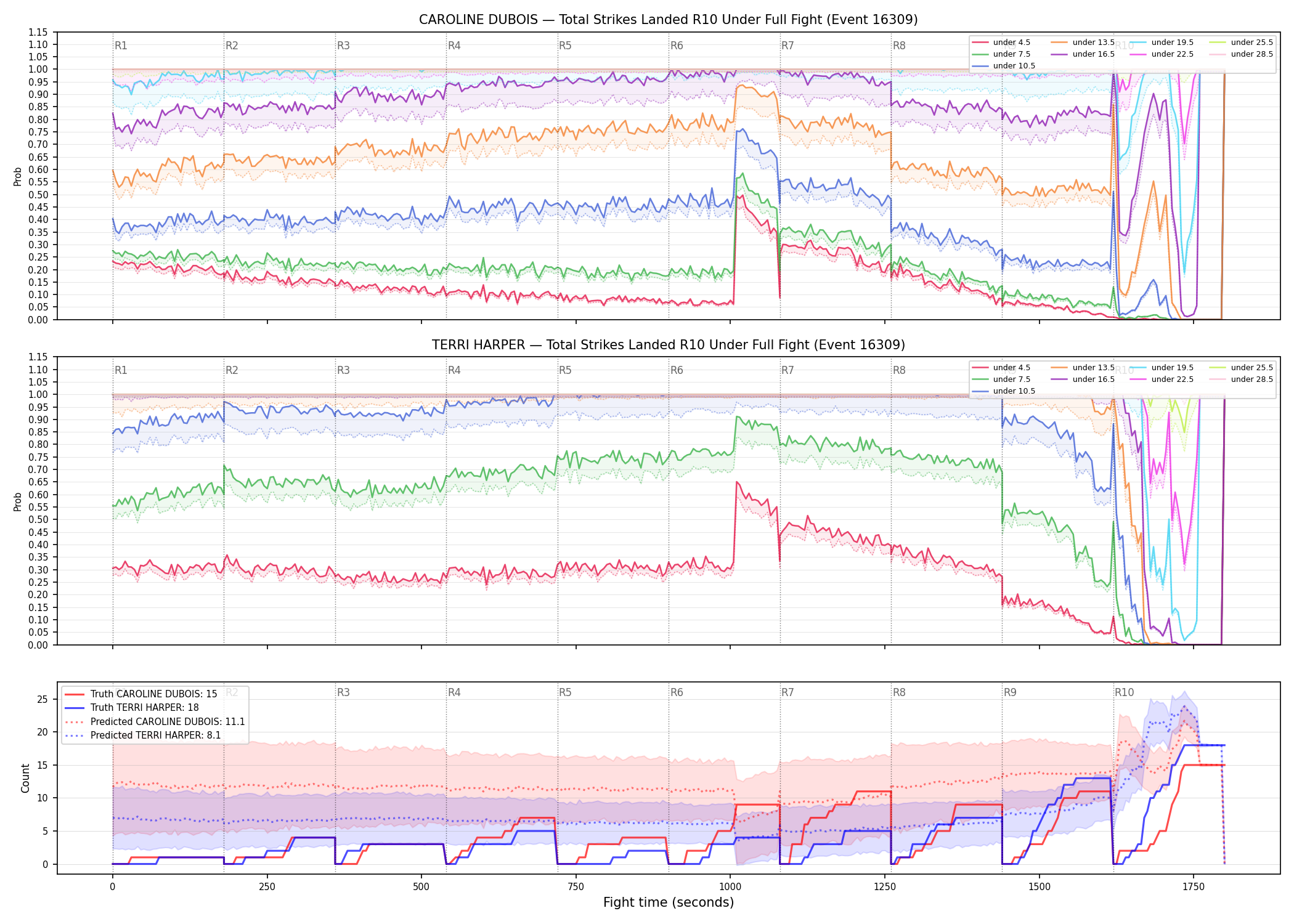Select 'under 25.5' legend entry in Caroline Dubois chart
The width and height of the screenshot is (1294, 924).
(1242, 43)
